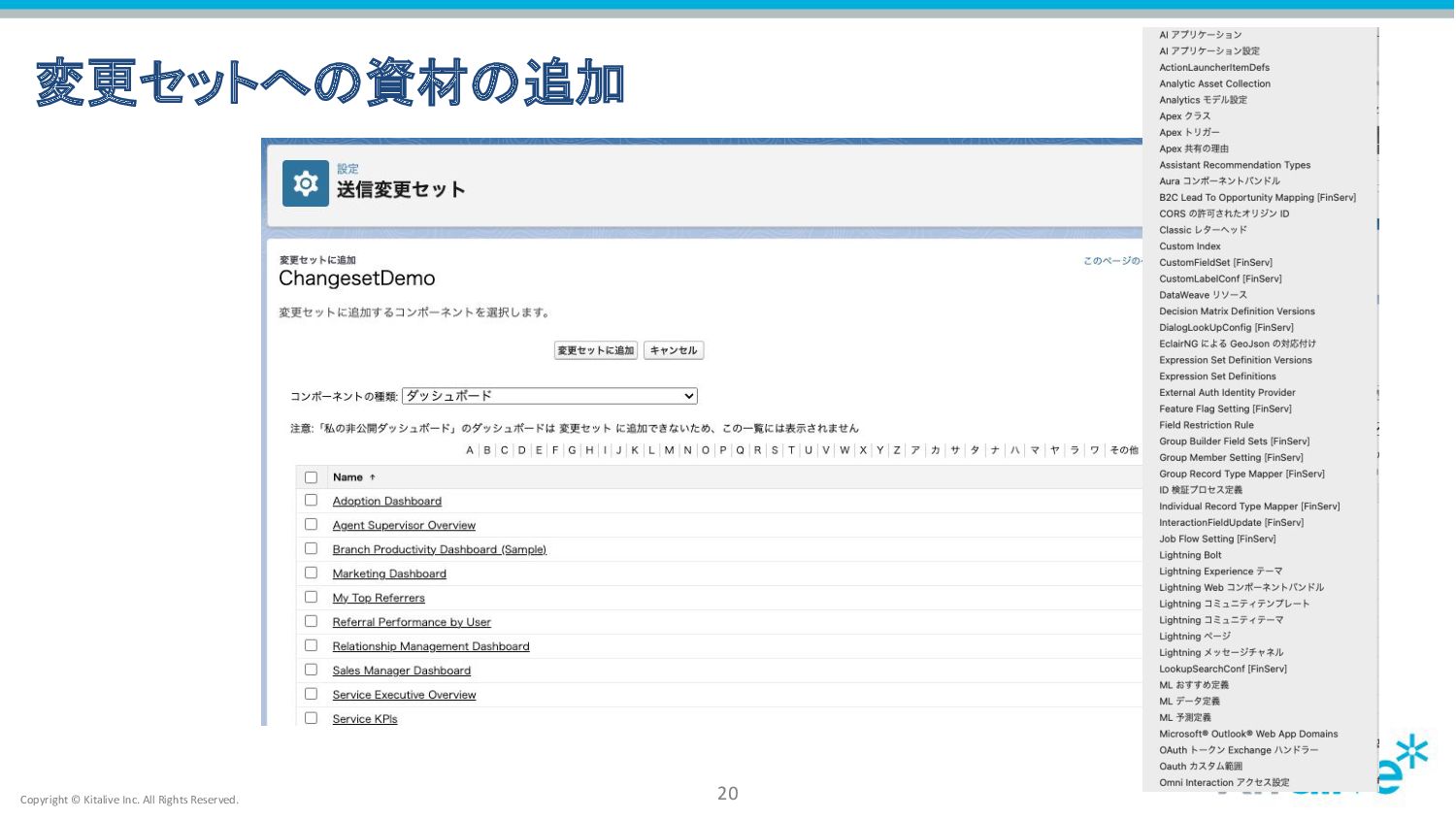
Task: Choose ML 予測定義 option
Action: (1185, 718)
